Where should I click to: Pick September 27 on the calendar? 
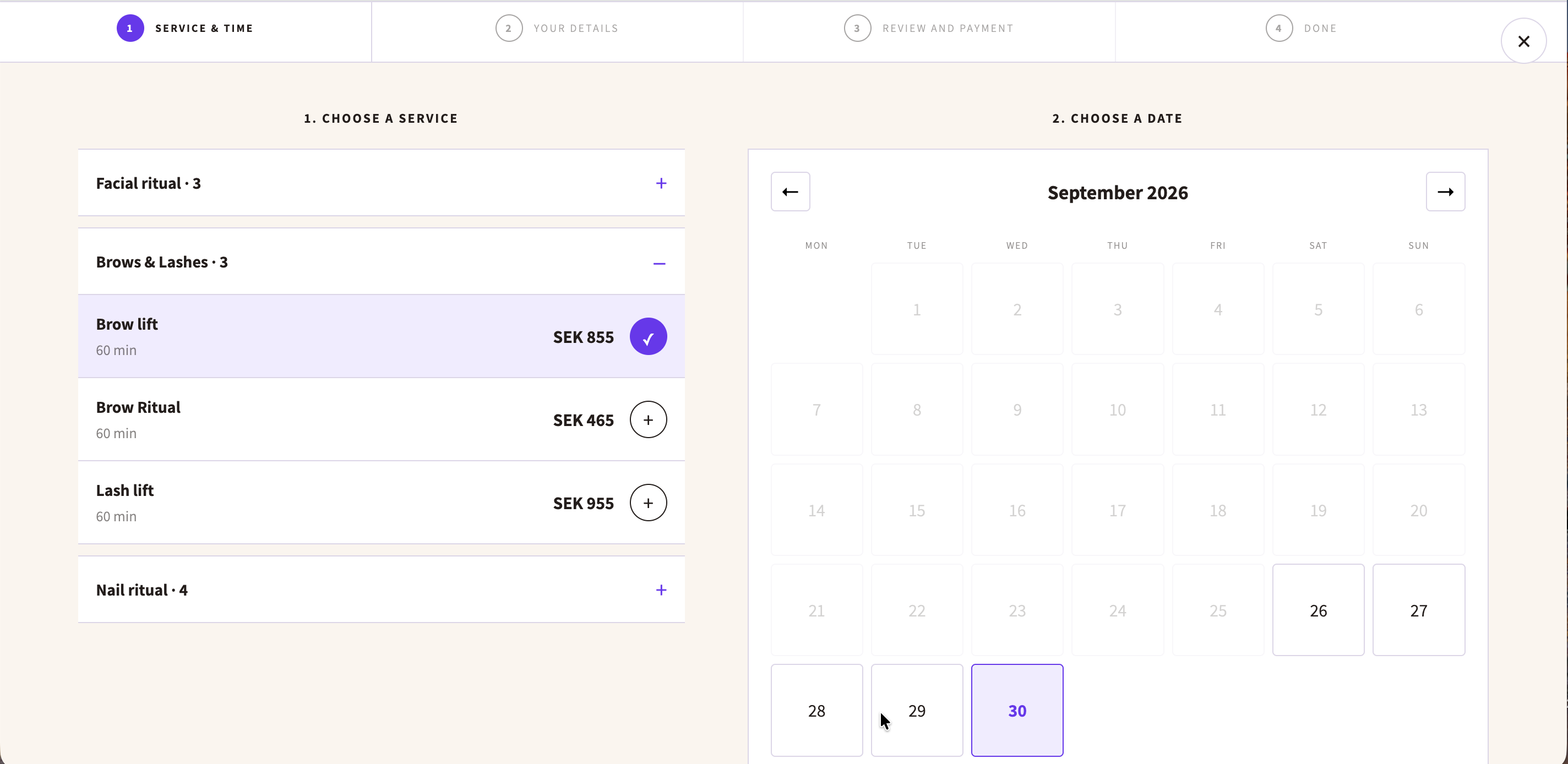pyautogui.click(x=1418, y=610)
